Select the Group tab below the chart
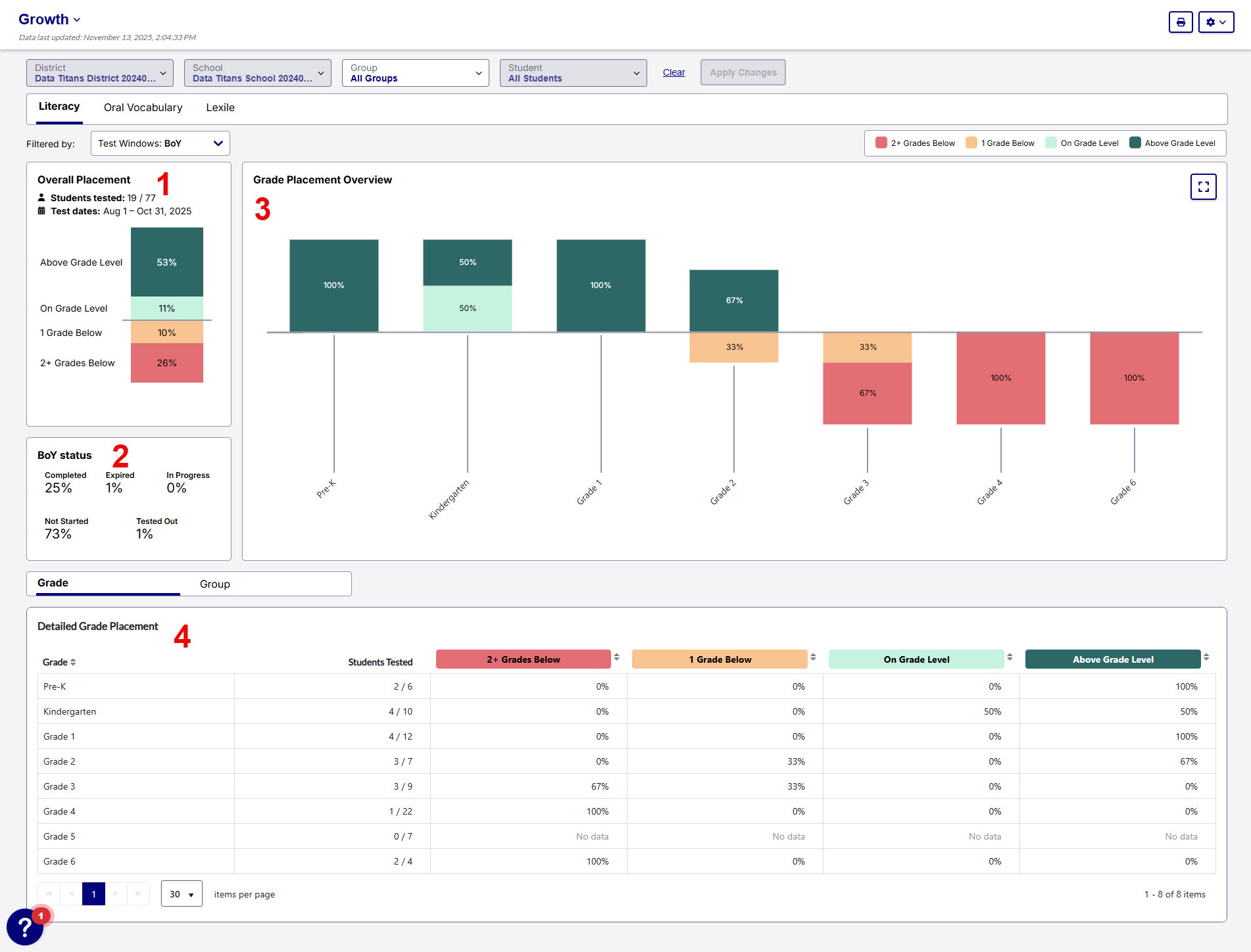 (x=215, y=584)
